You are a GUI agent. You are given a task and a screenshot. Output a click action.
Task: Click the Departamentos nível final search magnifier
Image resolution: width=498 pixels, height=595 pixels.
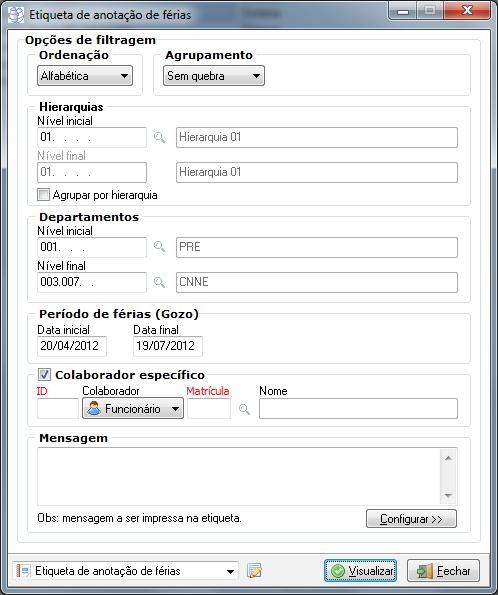[159, 282]
